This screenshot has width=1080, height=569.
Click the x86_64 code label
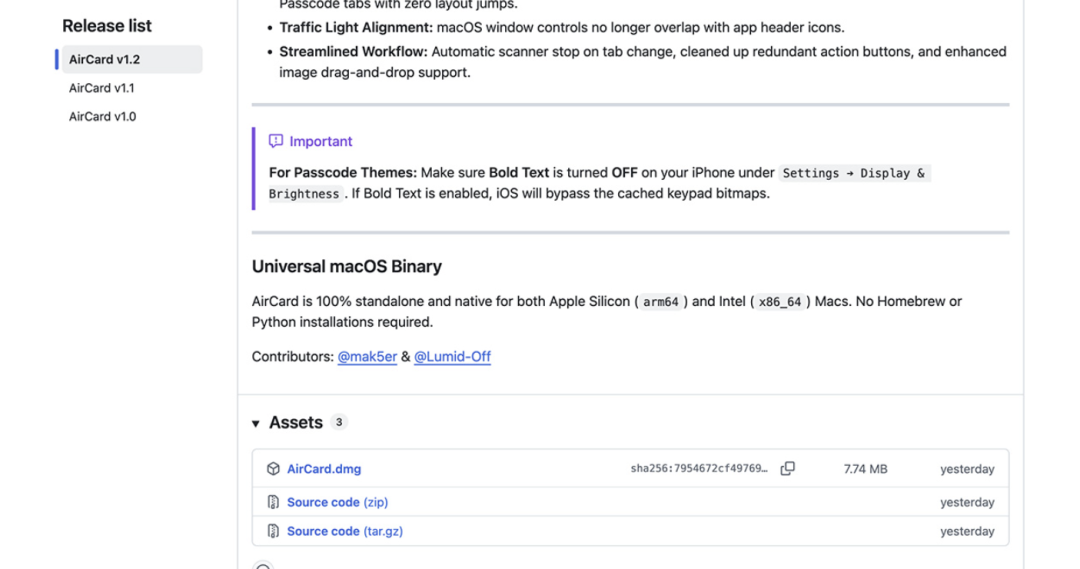[x=780, y=302]
